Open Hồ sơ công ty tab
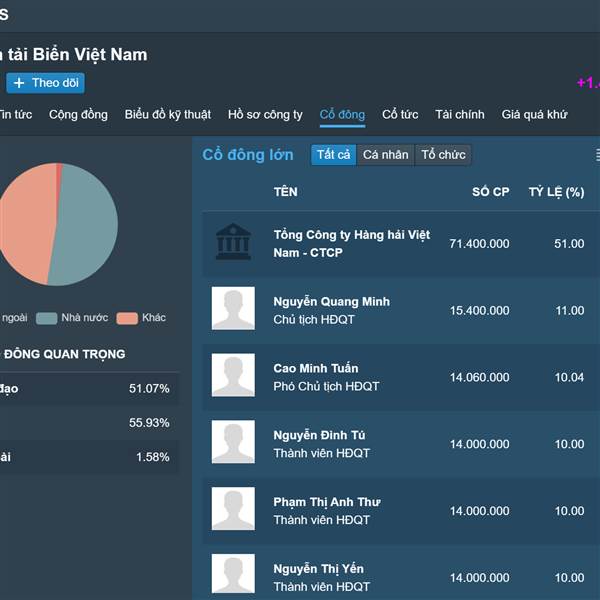This screenshot has width=600, height=600. click(x=265, y=114)
